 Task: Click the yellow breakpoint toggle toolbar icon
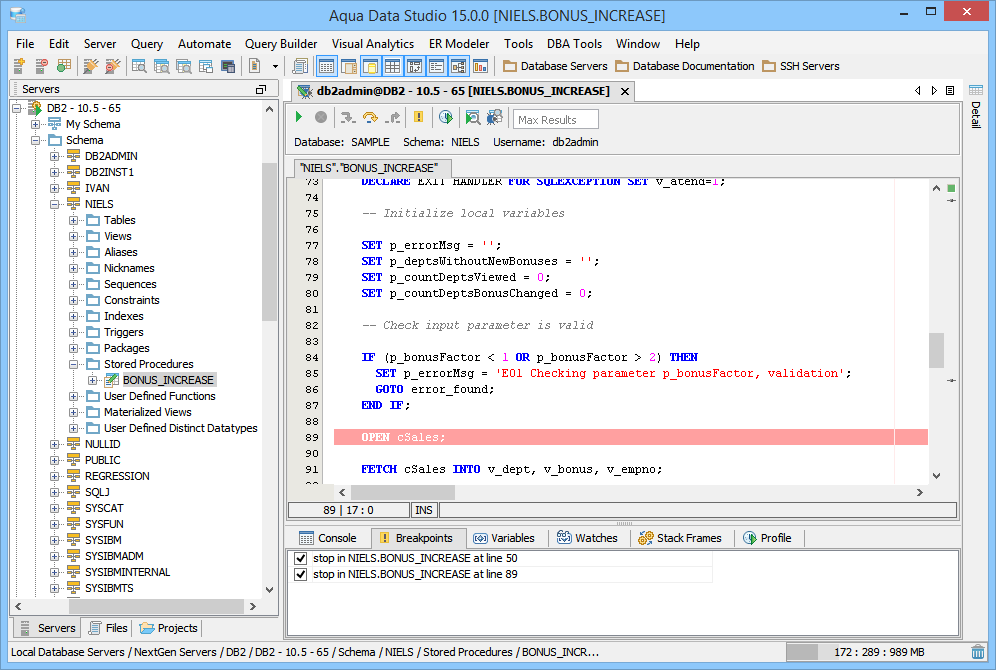pos(418,118)
